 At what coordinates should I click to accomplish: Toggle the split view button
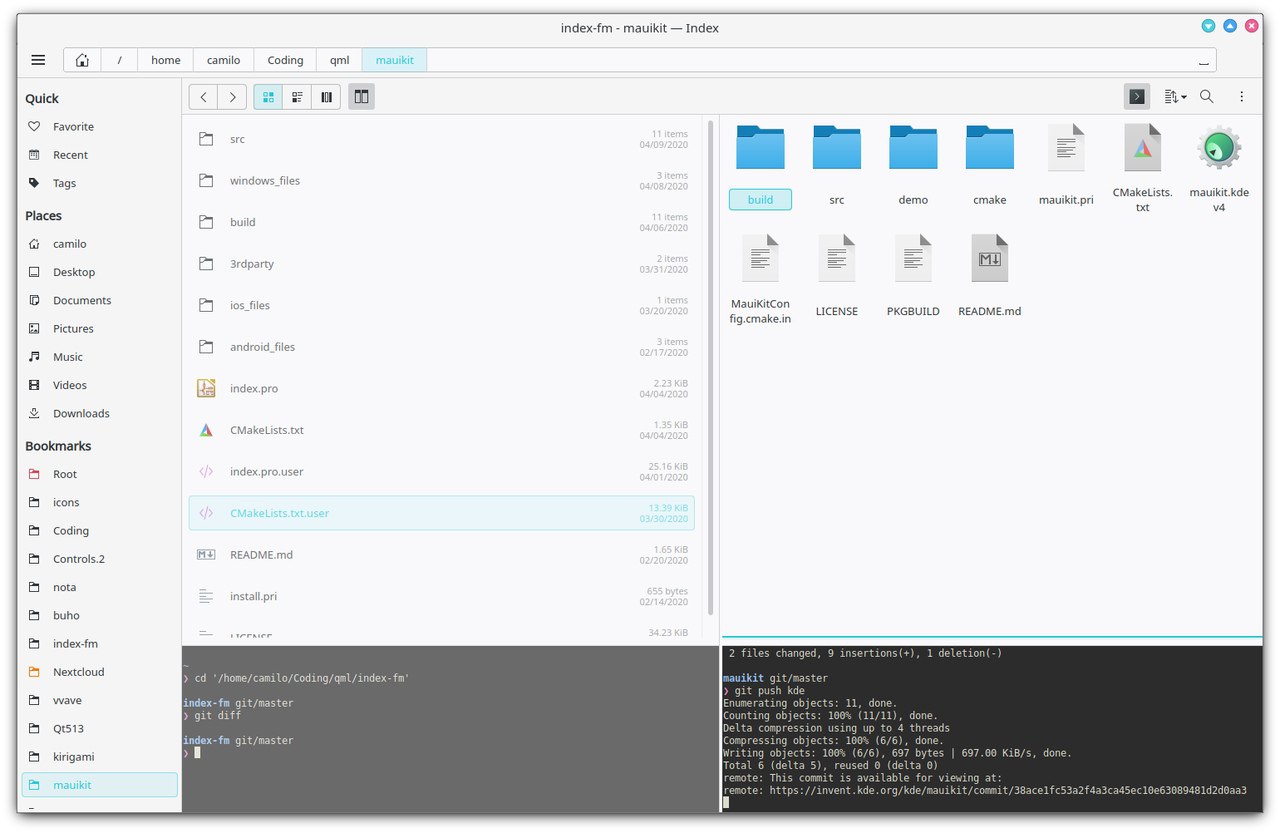(x=361, y=97)
